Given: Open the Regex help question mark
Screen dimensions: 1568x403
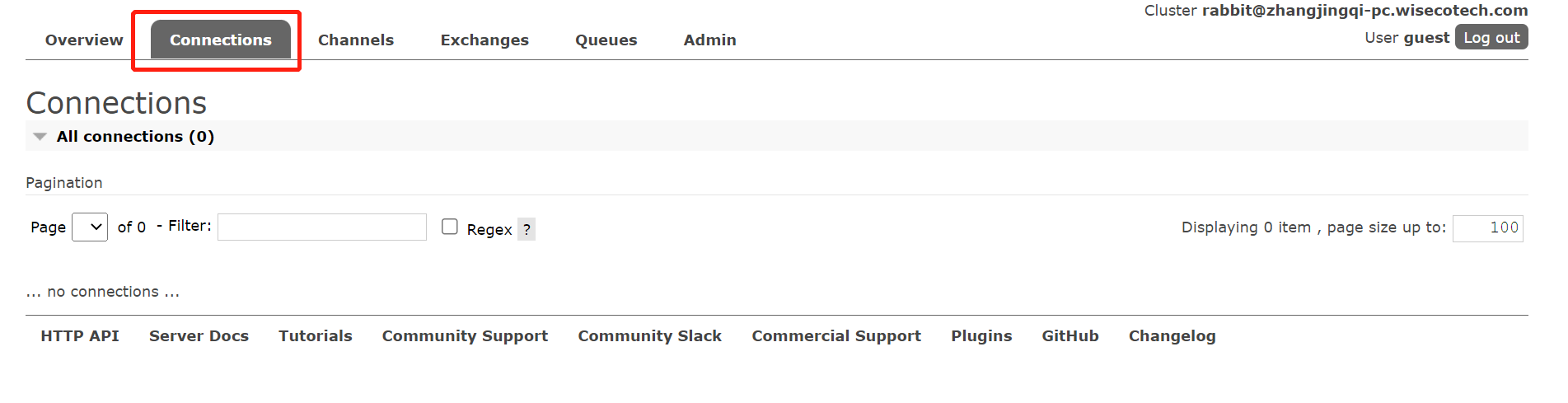Looking at the screenshot, I should [527, 229].
